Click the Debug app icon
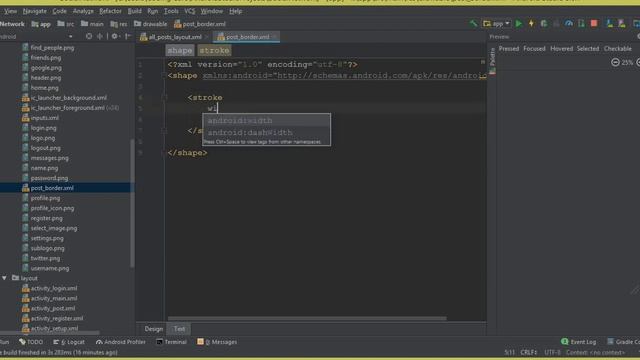Image resolution: width=640 pixels, height=360 pixels. coord(544,24)
